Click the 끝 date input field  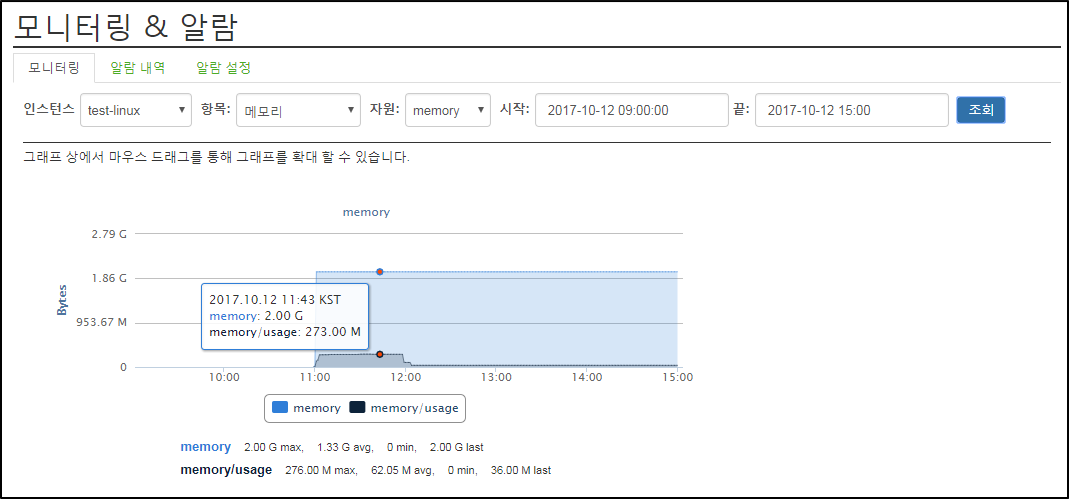[x=852, y=110]
